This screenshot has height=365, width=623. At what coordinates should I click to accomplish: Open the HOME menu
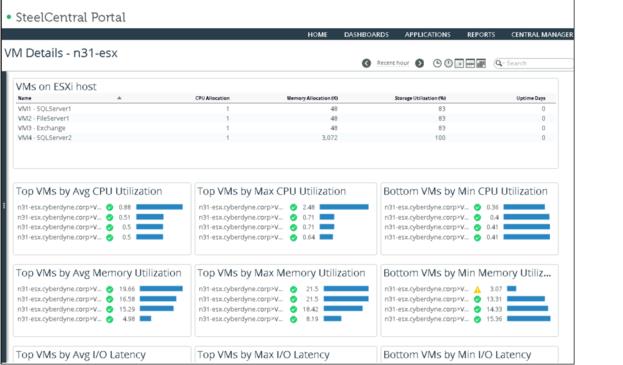(x=317, y=35)
